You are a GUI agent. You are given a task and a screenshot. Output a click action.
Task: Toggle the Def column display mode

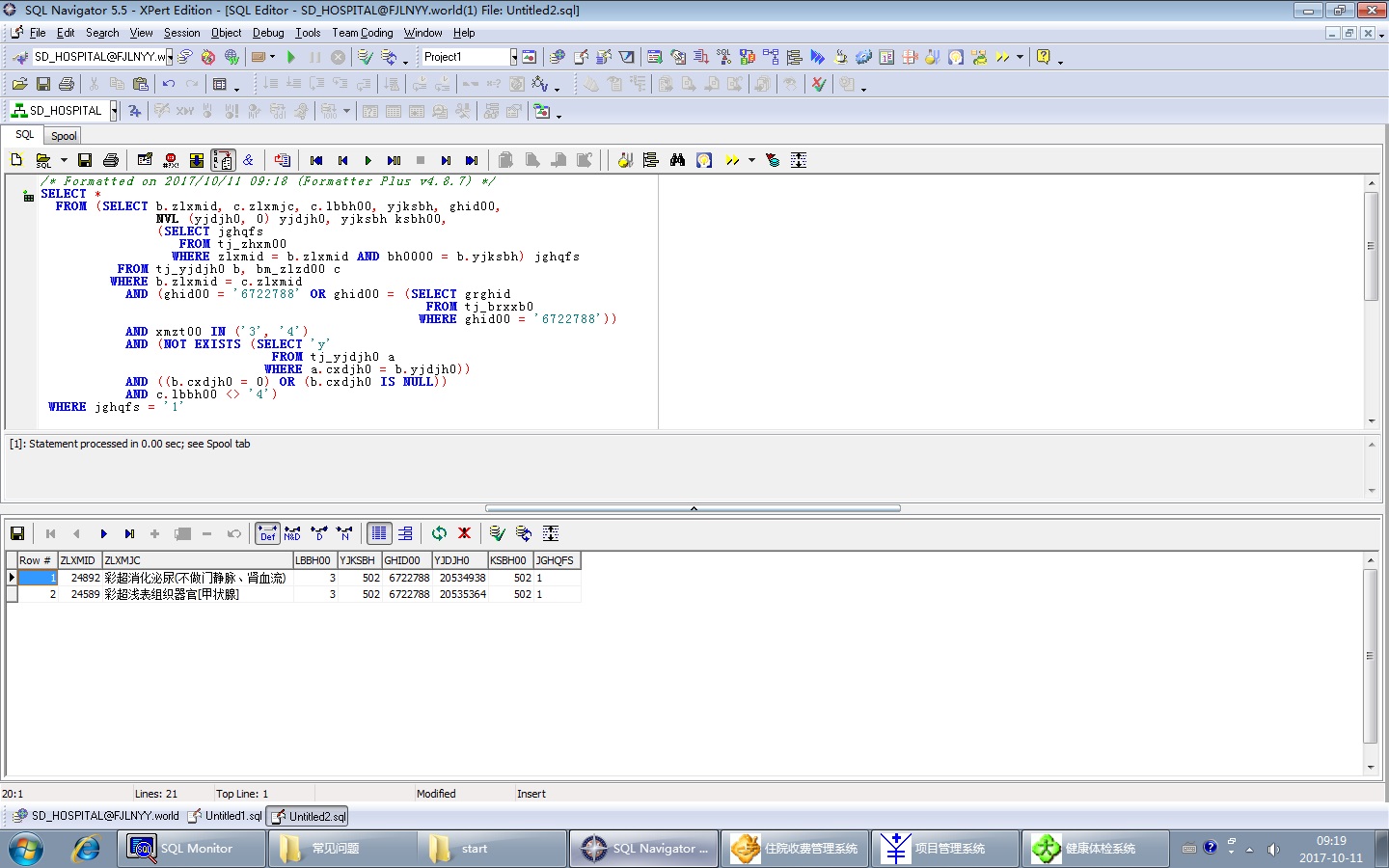point(267,533)
